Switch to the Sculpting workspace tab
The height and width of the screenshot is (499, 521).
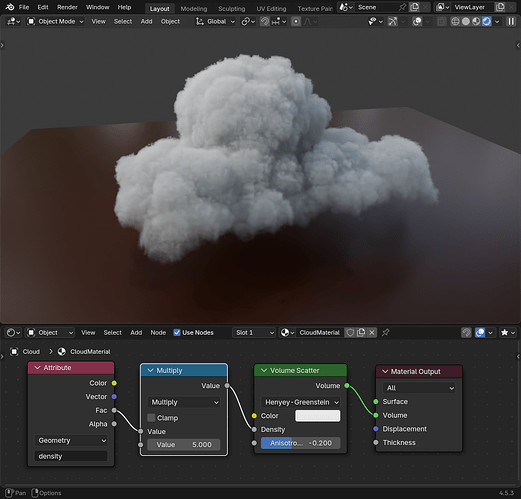(x=232, y=9)
